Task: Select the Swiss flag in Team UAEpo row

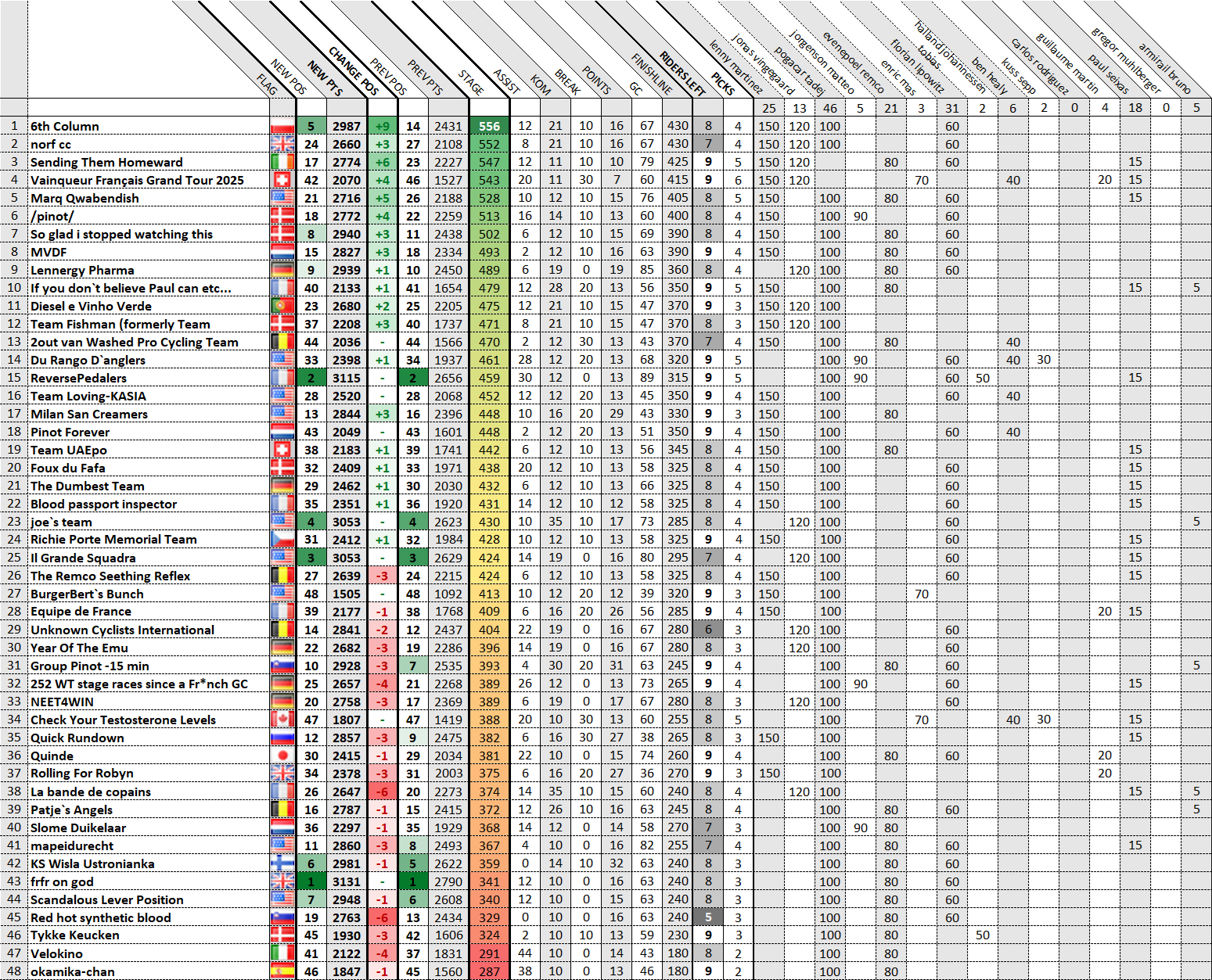Action: 282,450
